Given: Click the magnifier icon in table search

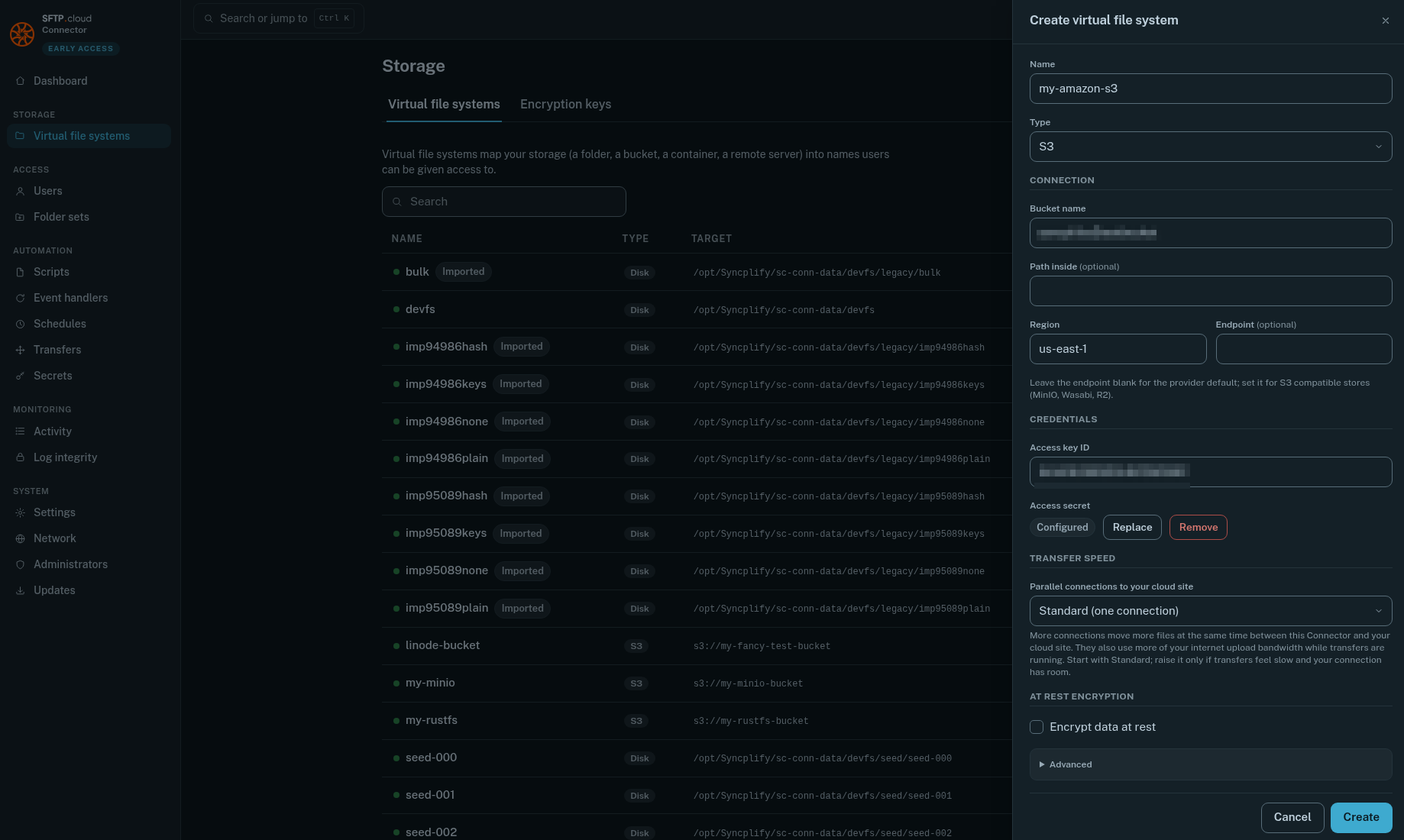Looking at the screenshot, I should (396, 202).
